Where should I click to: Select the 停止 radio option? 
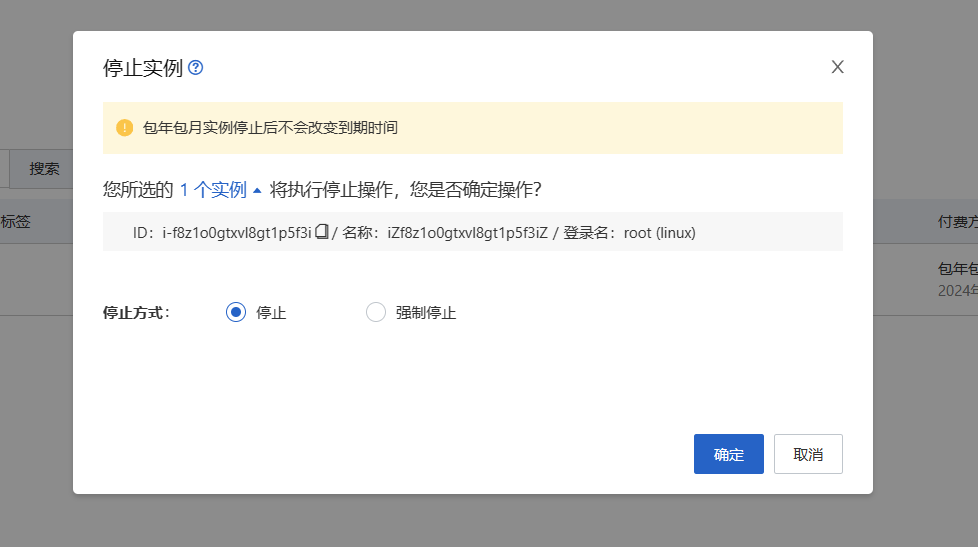pyautogui.click(x=236, y=312)
